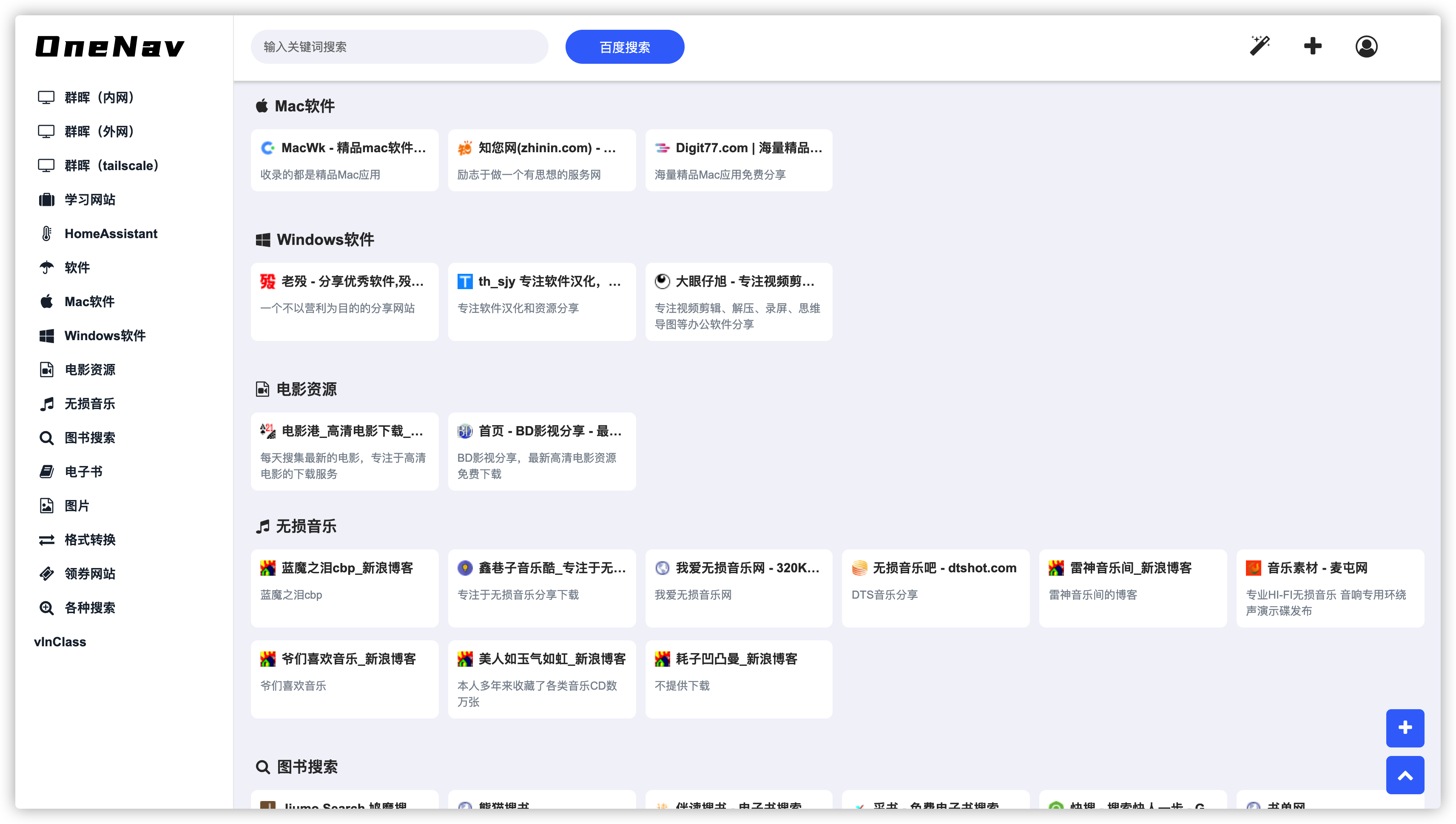Click MacWk card favicon
The height and width of the screenshot is (824, 1456).
(267, 148)
